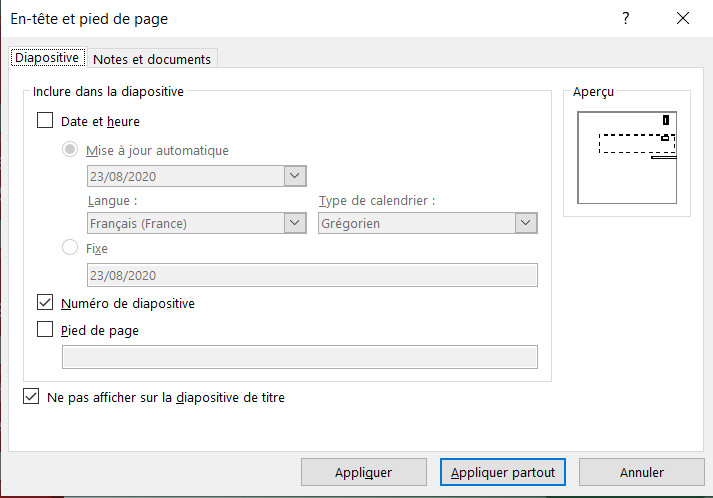713x498 pixels.
Task: Toggle Ne pas afficher sur la diapositive de titre
Action: tap(31, 396)
